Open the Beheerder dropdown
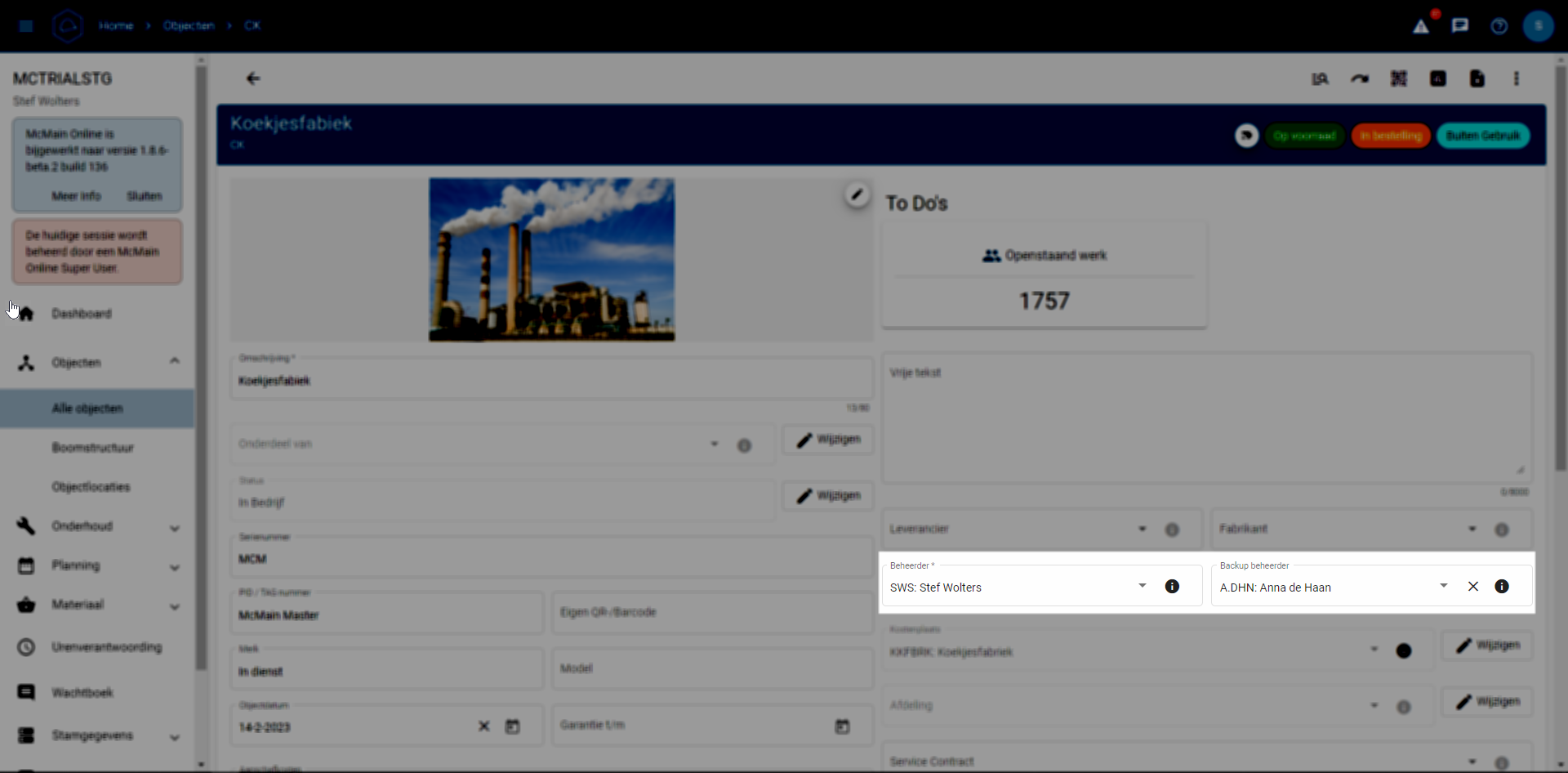Viewport: 1568px width, 773px height. (x=1142, y=586)
